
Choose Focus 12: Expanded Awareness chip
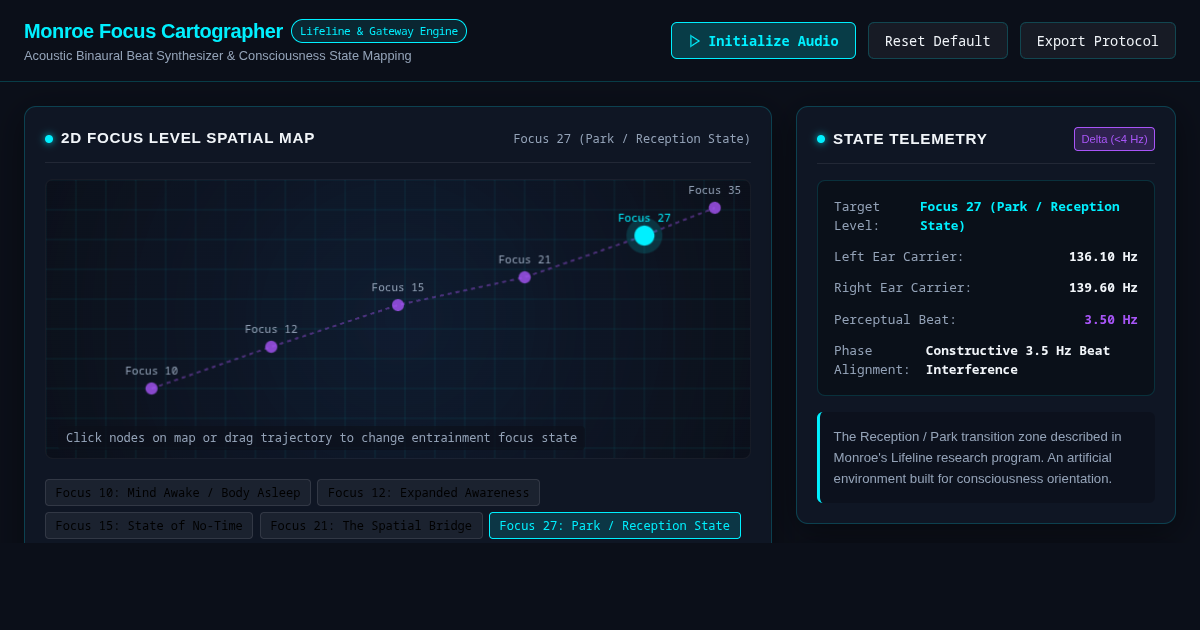pyautogui.click(x=428, y=493)
